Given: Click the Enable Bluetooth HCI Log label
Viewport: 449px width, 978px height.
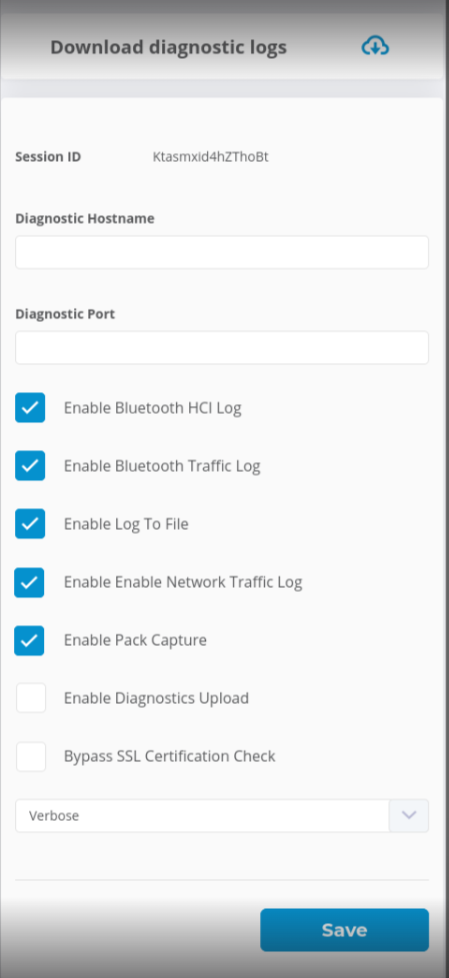Looking at the screenshot, I should (153, 409).
